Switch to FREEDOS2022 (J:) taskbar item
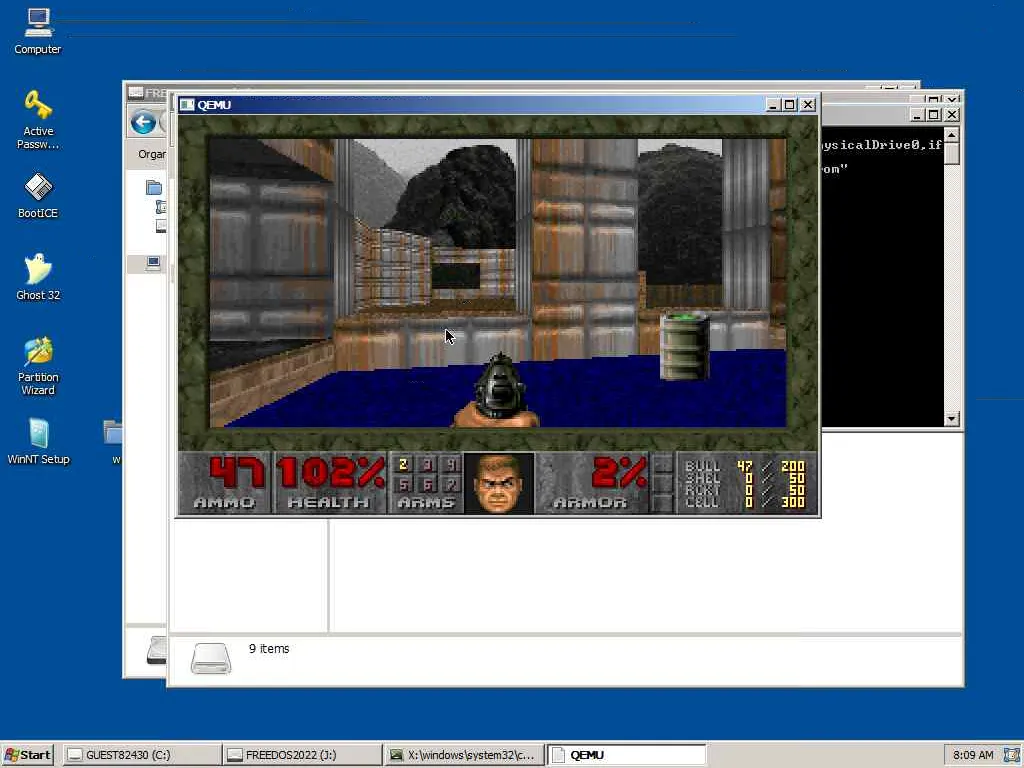The height and width of the screenshot is (768, 1024). 301,755
